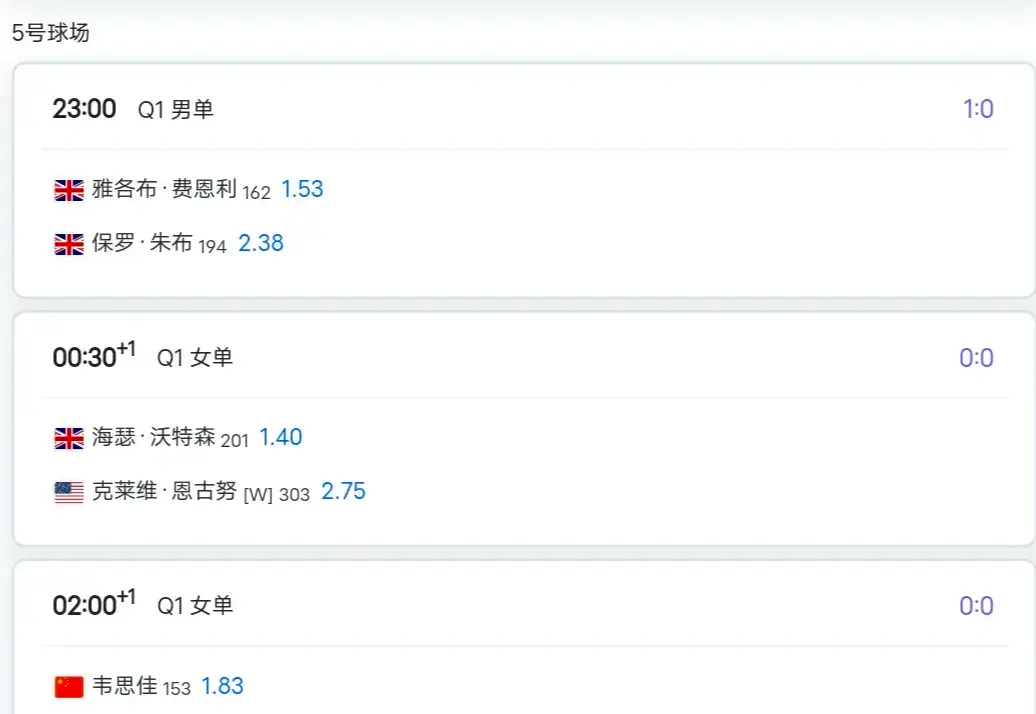Screen dimensions: 1036x714
Task: Open player 保罗·朱布's profile
Action: (x=142, y=244)
